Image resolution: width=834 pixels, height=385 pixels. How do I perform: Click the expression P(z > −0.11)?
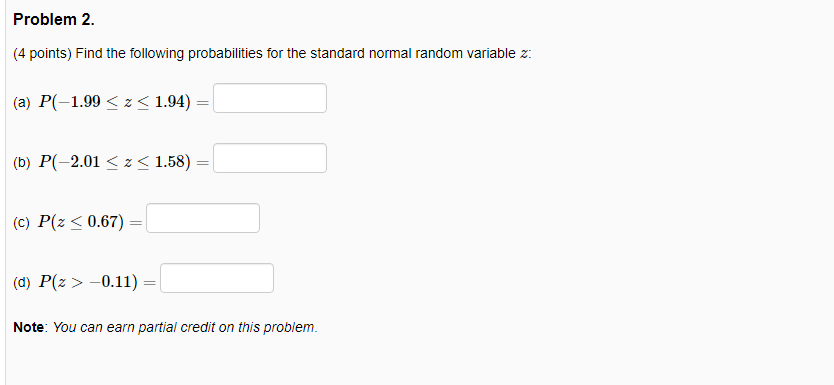coord(88,282)
